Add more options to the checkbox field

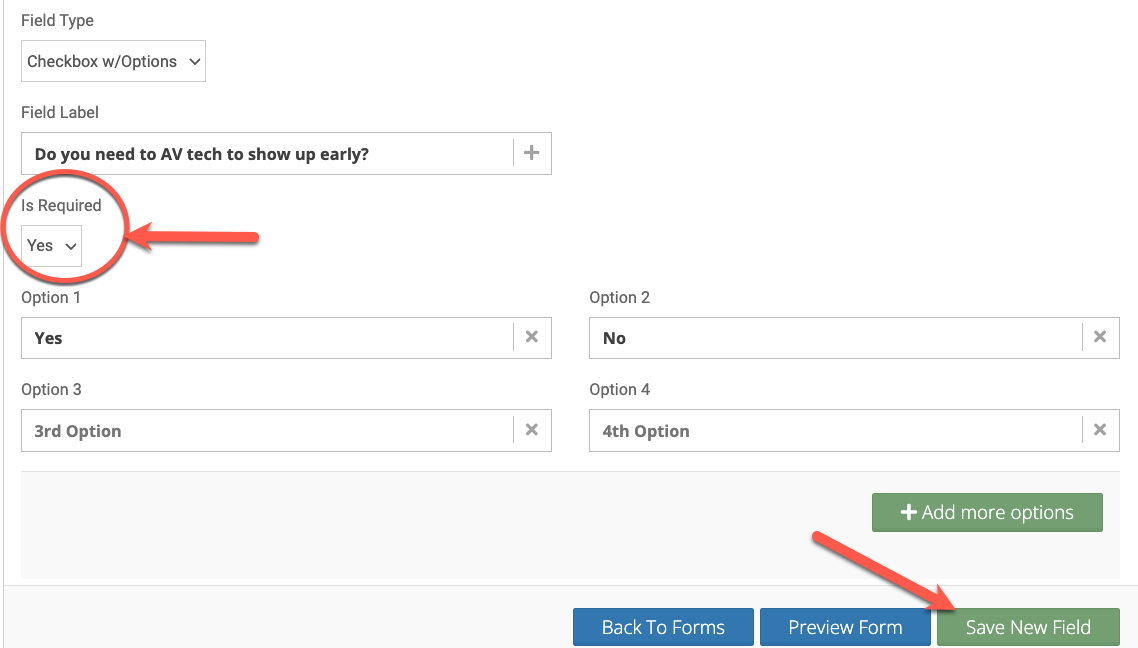click(x=987, y=512)
